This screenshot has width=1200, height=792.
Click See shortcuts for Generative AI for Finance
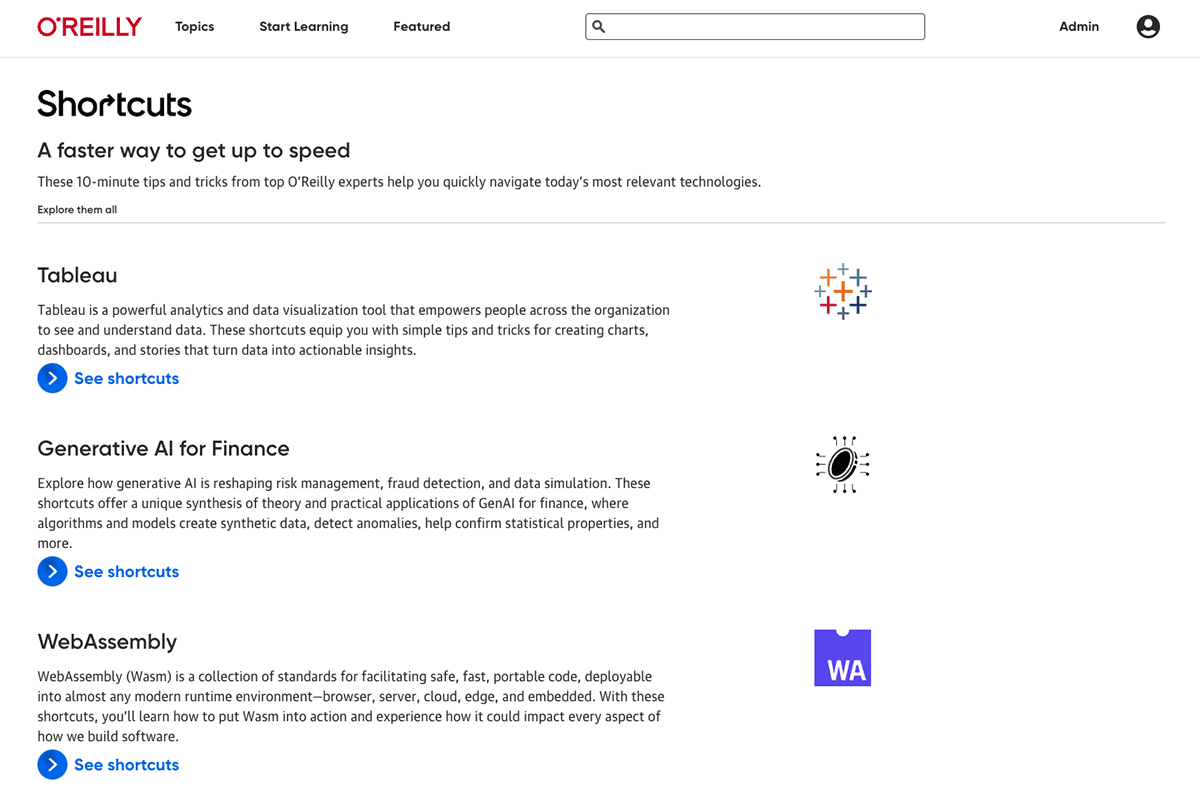(127, 571)
